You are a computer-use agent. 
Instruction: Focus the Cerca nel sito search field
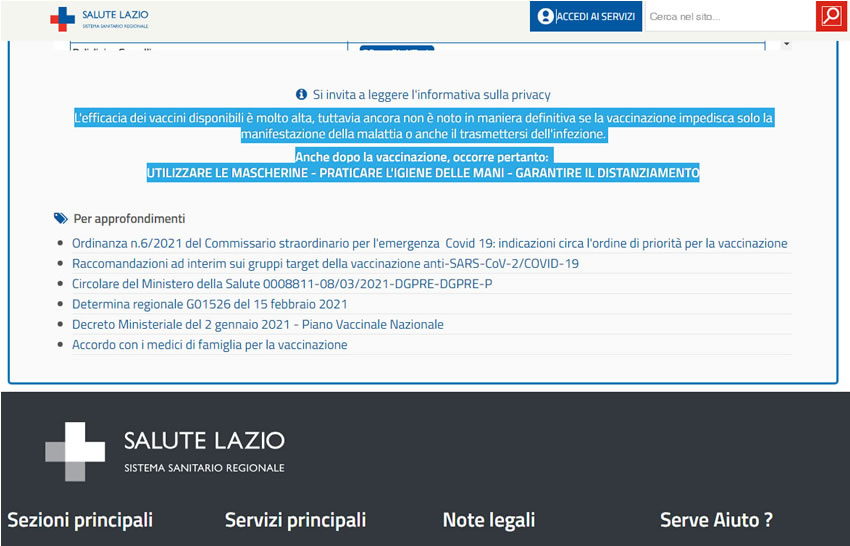(x=730, y=16)
